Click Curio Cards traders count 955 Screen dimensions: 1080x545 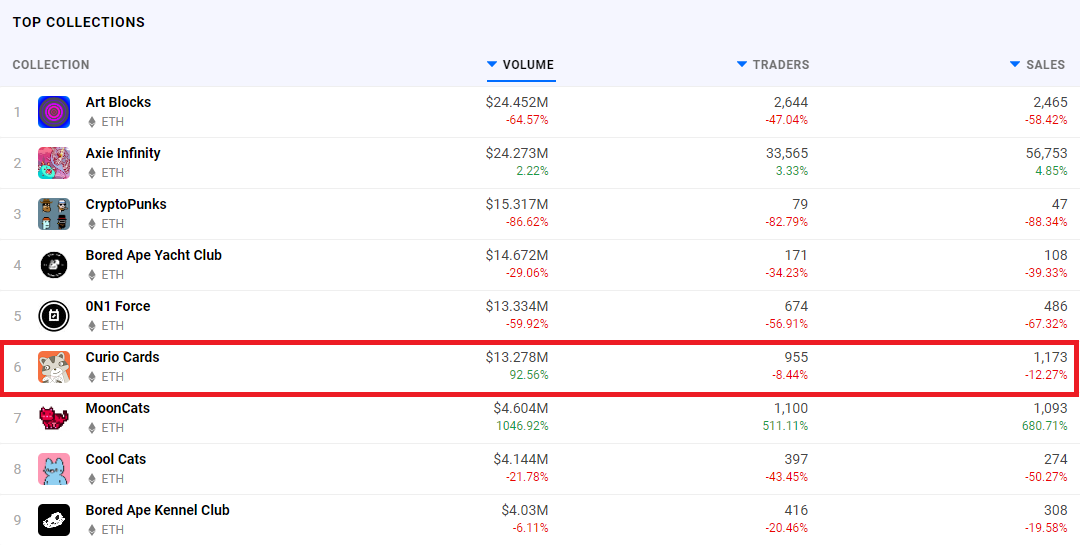pyautogui.click(x=796, y=358)
